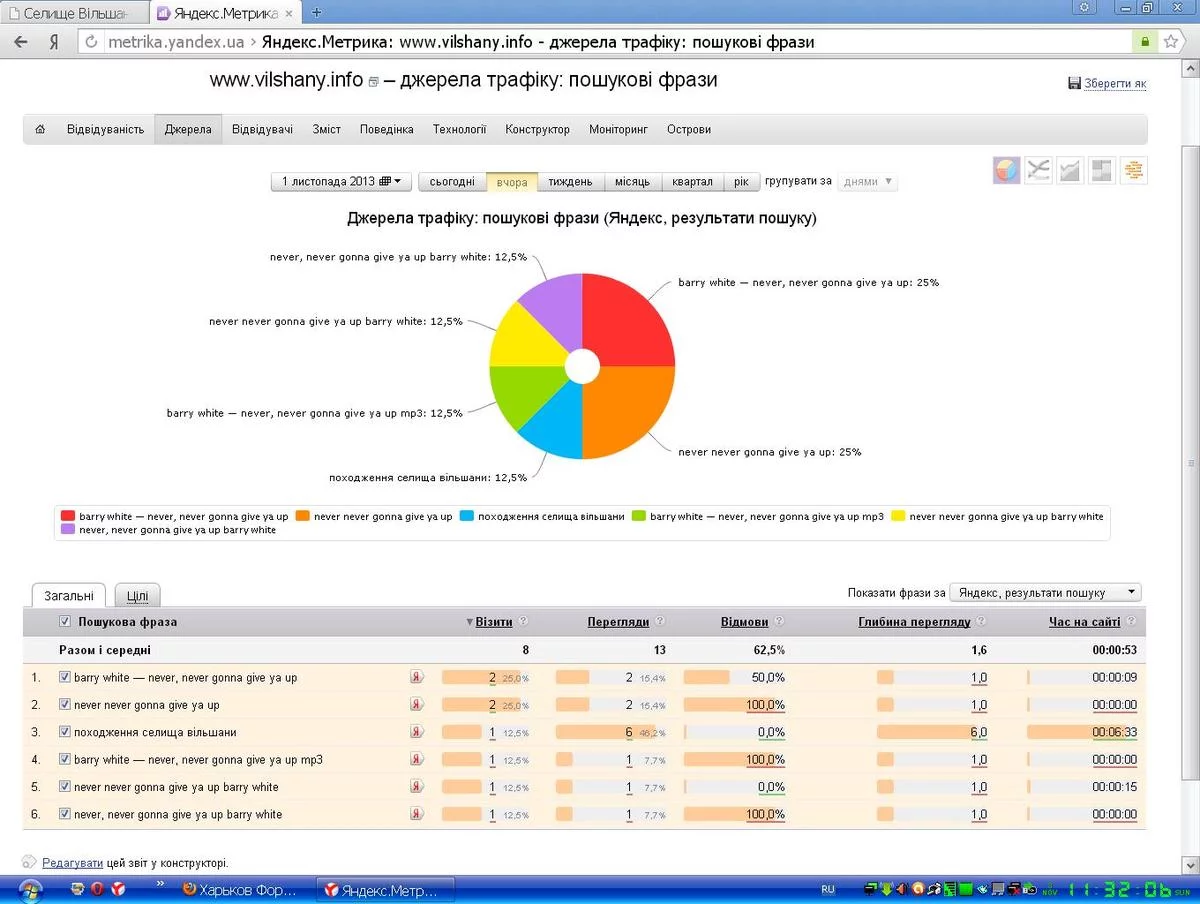
Task: Open the 'Відвідуваність' menu item
Action: pyautogui.click(x=105, y=129)
